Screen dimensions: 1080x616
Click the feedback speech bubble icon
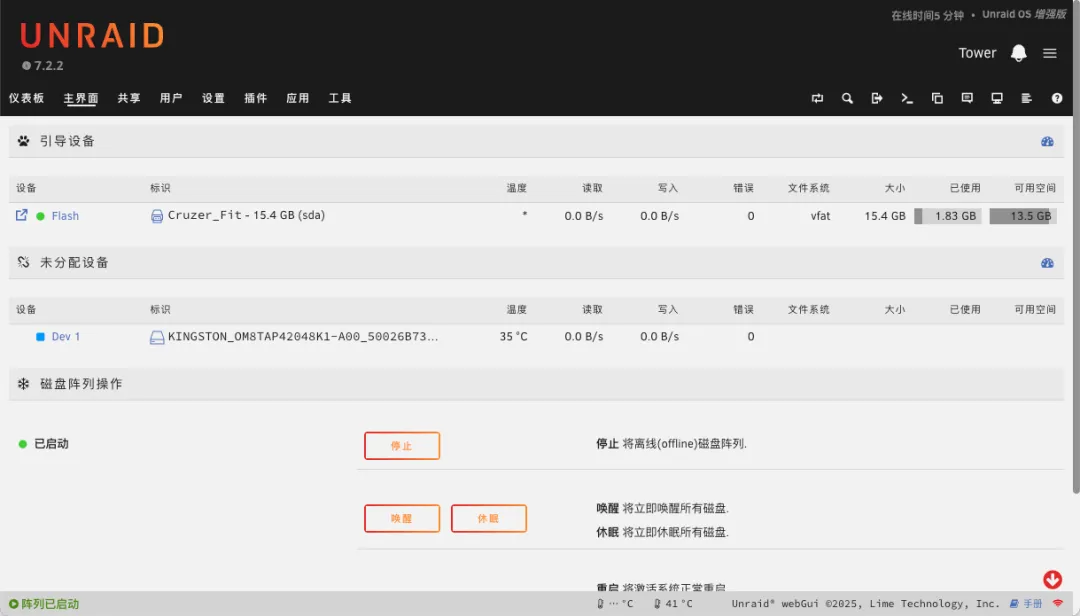click(x=967, y=98)
